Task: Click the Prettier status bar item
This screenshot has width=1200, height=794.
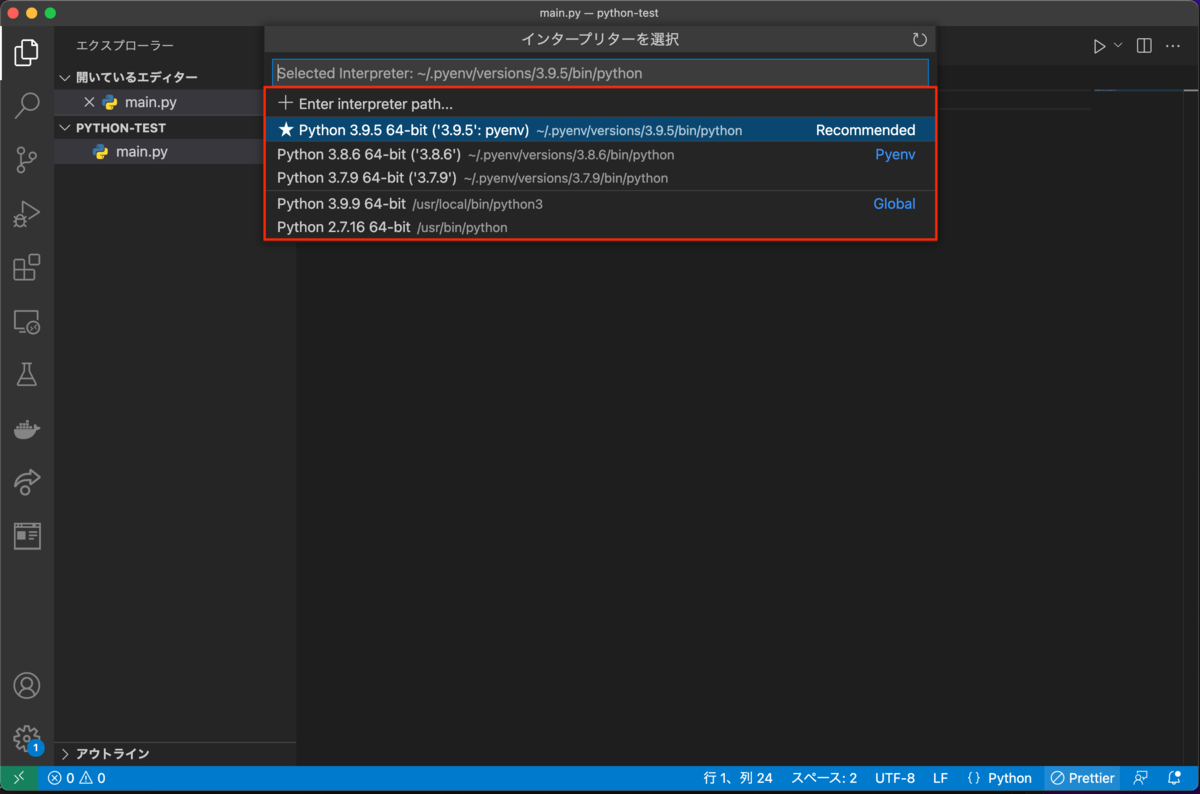Action: pos(1082,778)
